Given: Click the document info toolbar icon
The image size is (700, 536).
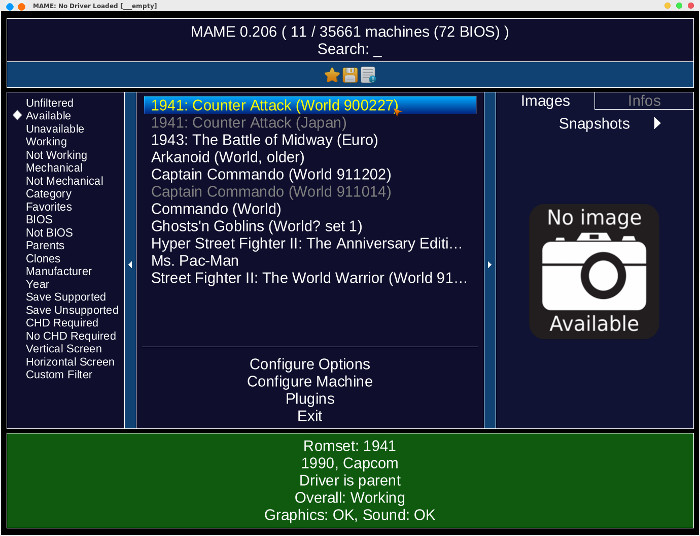Looking at the screenshot, I should point(368,75).
